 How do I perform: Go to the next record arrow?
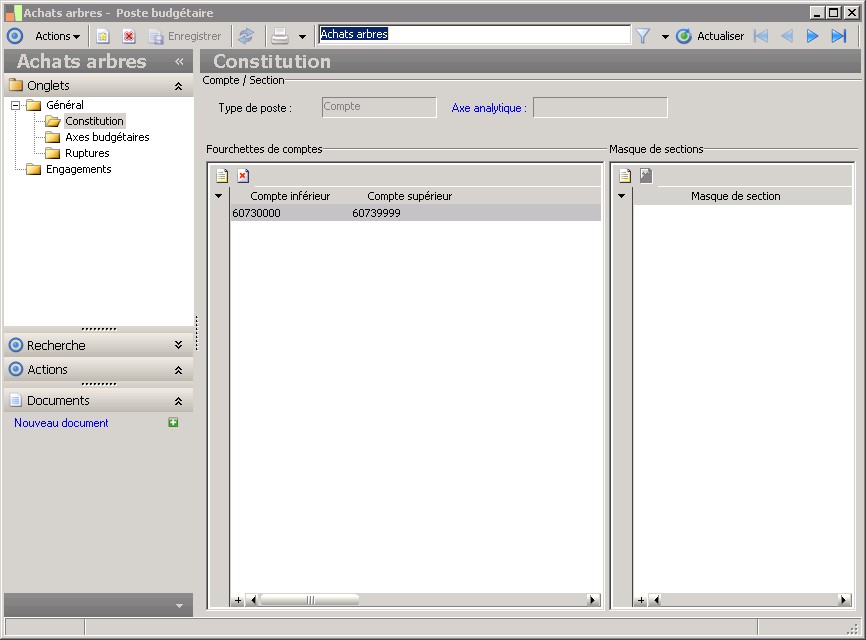[813, 36]
